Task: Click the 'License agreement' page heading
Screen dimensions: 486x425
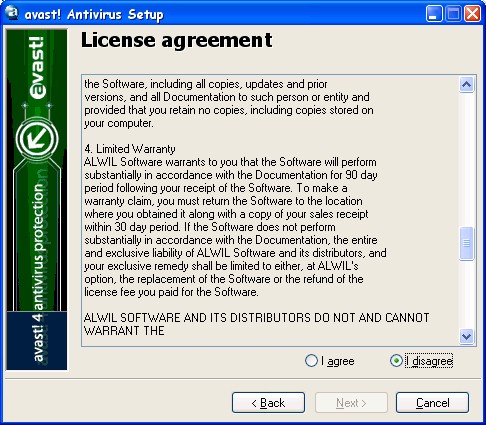Action: [x=177, y=40]
